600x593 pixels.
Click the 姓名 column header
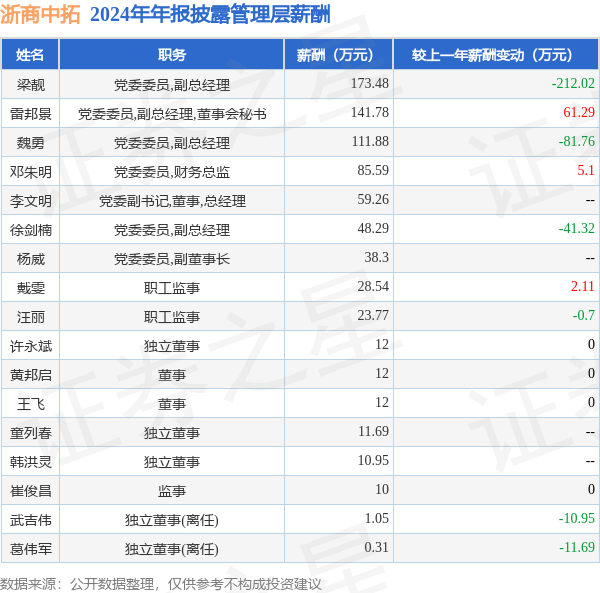tap(30, 55)
